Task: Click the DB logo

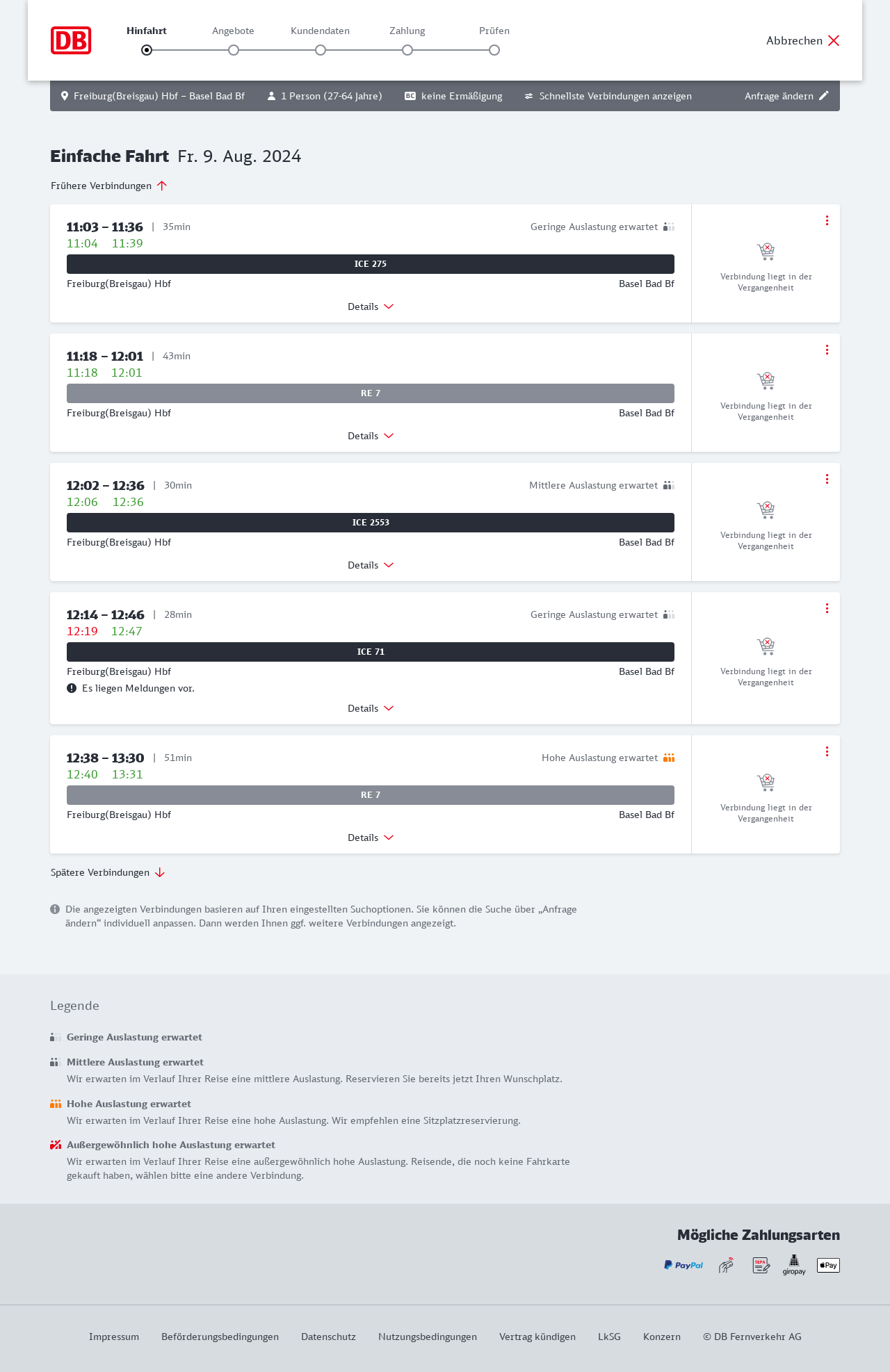Action: 71,40
